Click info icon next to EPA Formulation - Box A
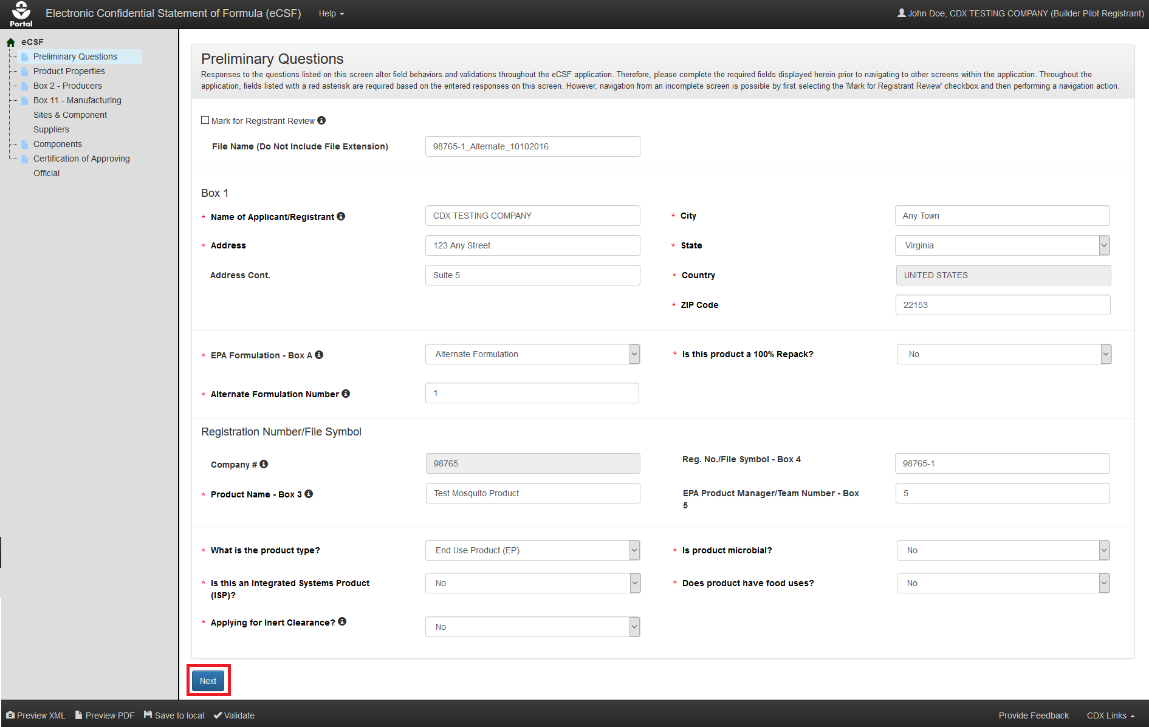 tap(320, 355)
